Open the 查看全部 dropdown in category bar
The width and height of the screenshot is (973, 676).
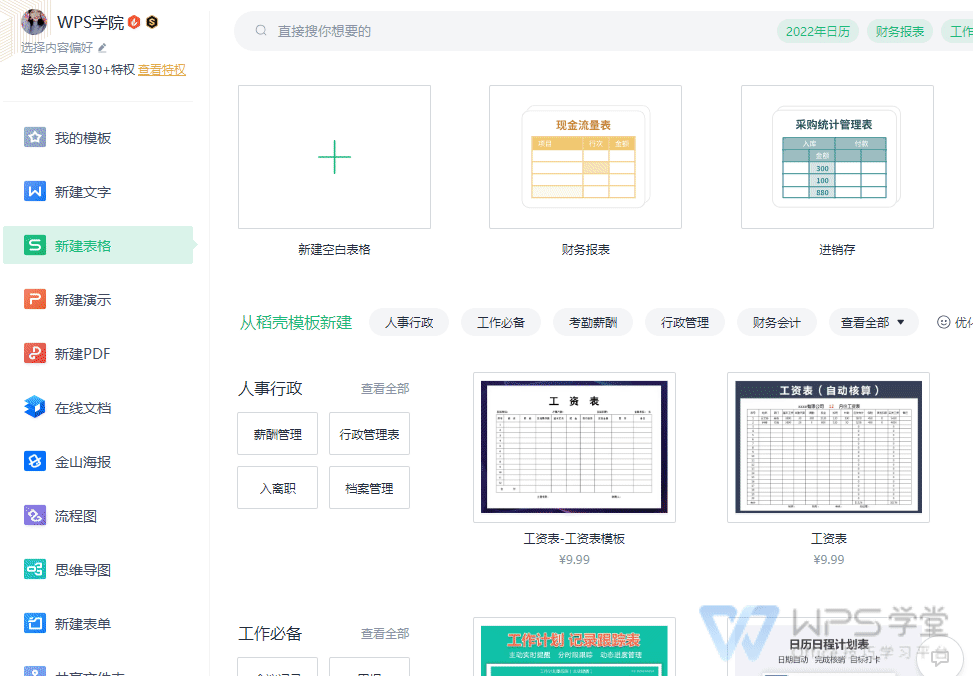click(872, 322)
